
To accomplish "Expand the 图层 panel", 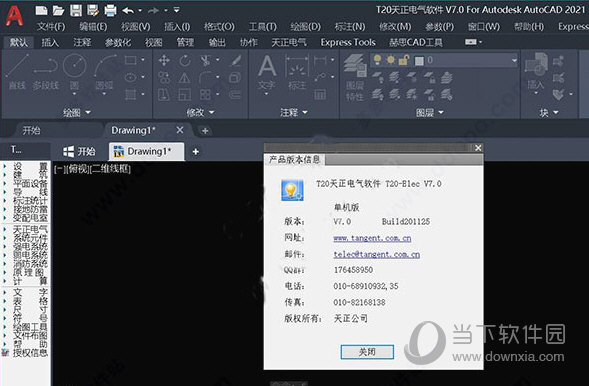I will [430, 112].
